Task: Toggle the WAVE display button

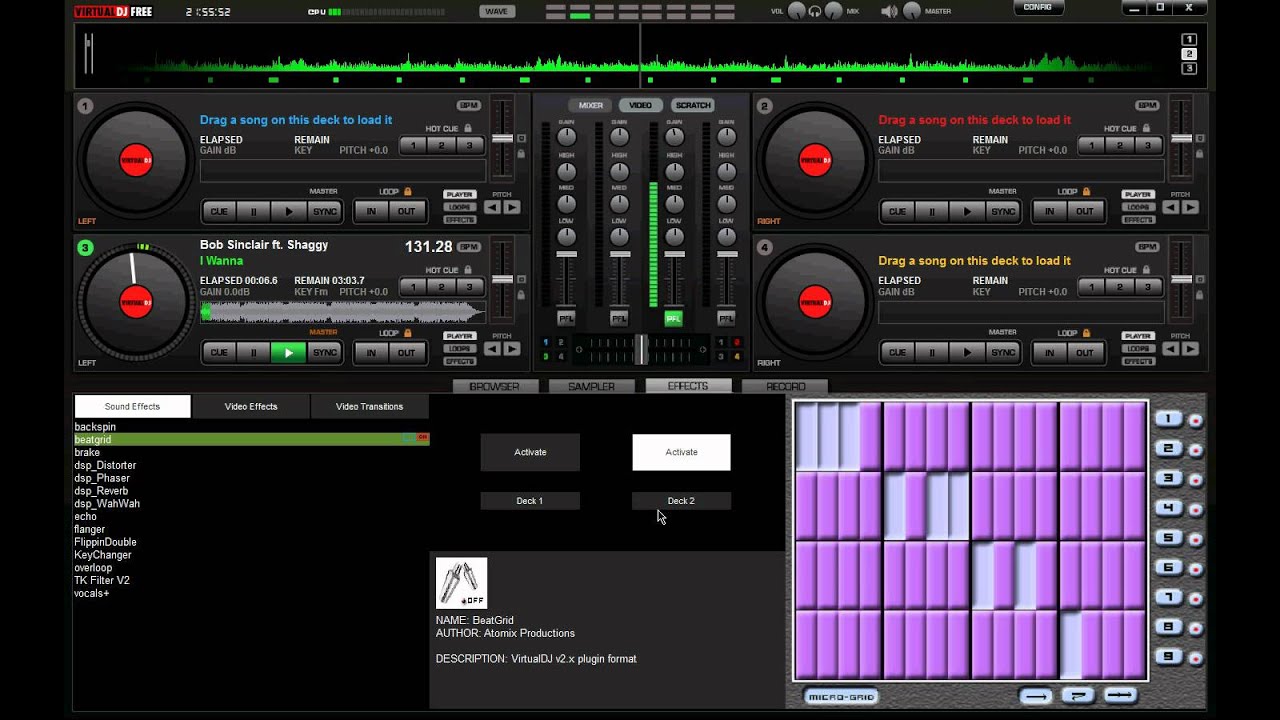Action: 496,12
